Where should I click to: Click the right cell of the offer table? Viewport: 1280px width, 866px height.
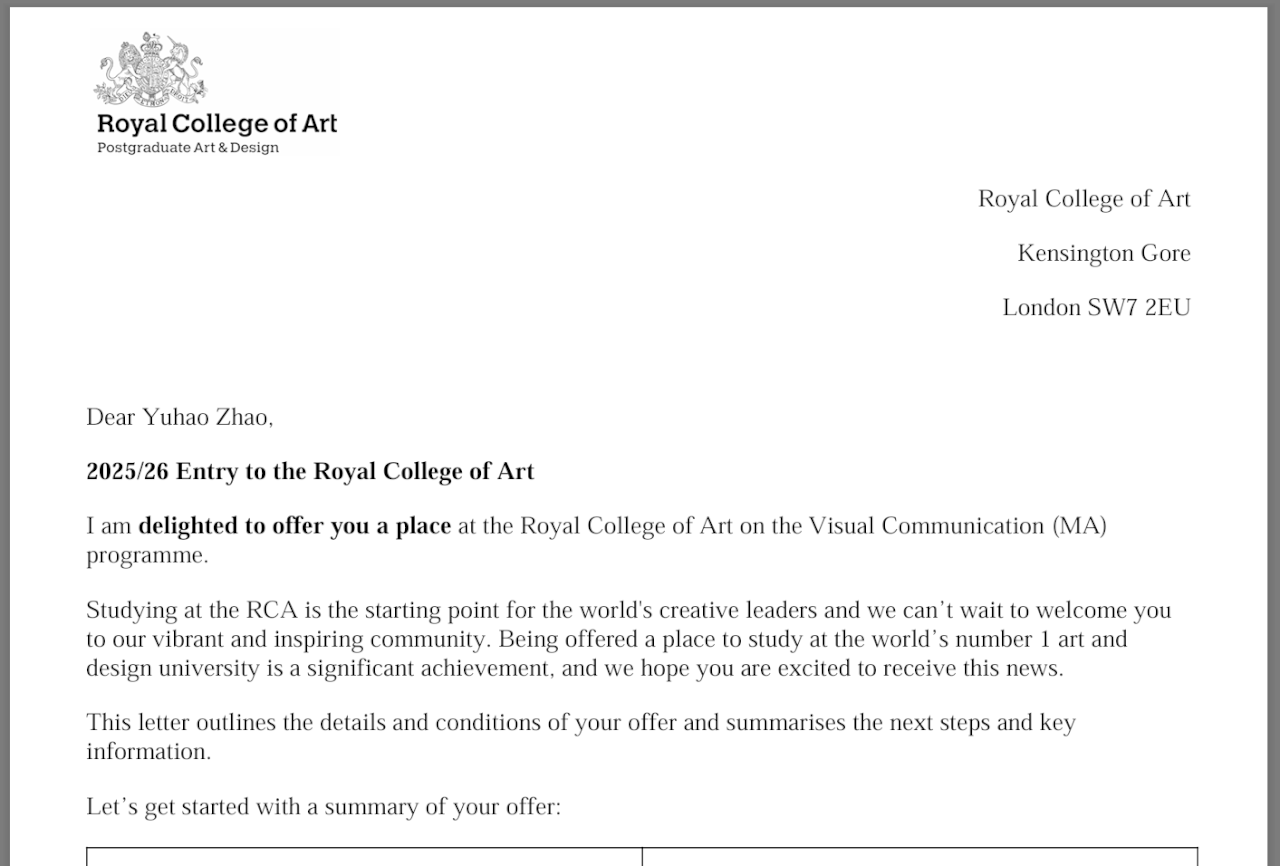click(x=919, y=857)
